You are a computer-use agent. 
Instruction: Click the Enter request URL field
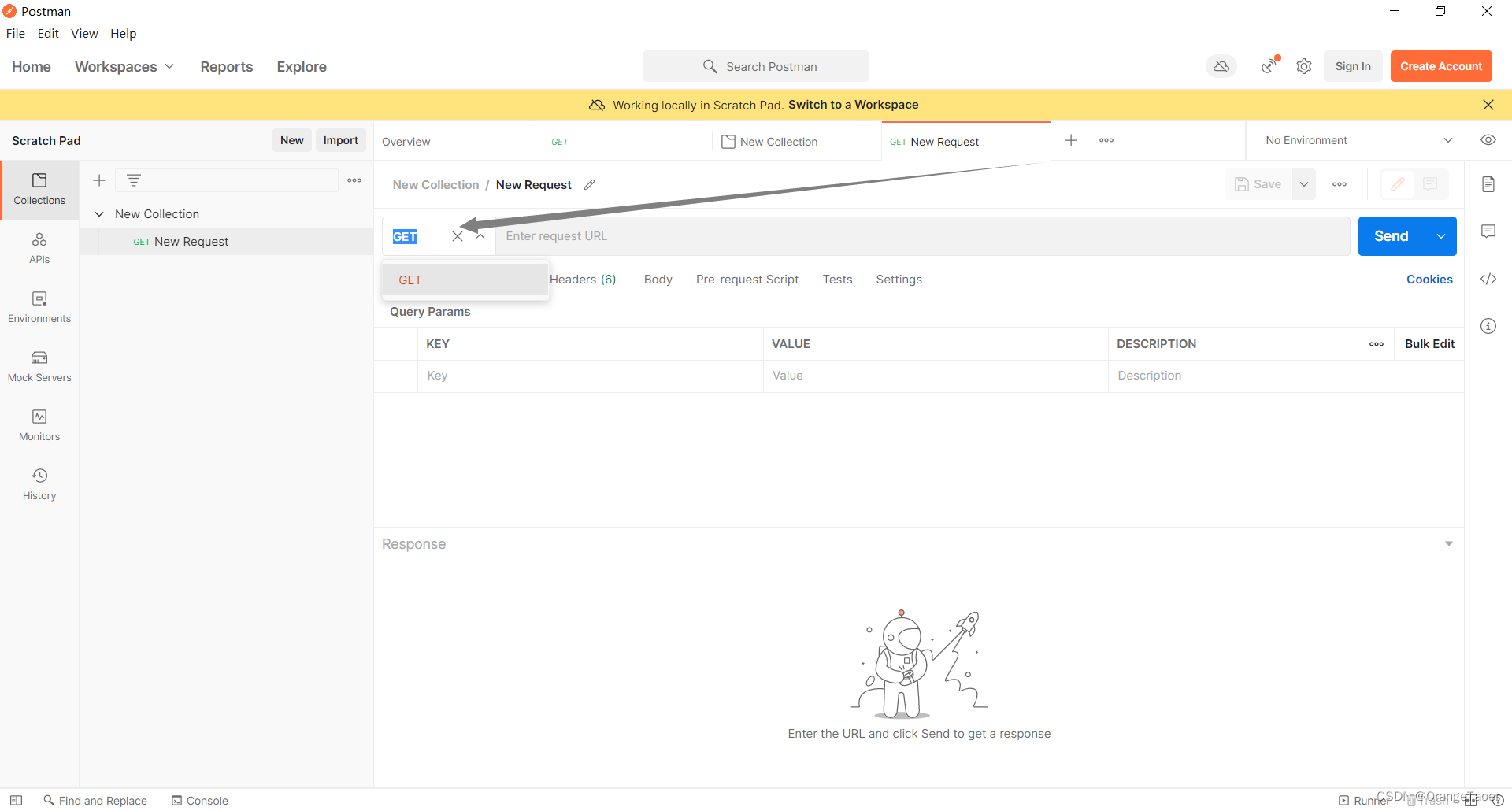point(922,236)
